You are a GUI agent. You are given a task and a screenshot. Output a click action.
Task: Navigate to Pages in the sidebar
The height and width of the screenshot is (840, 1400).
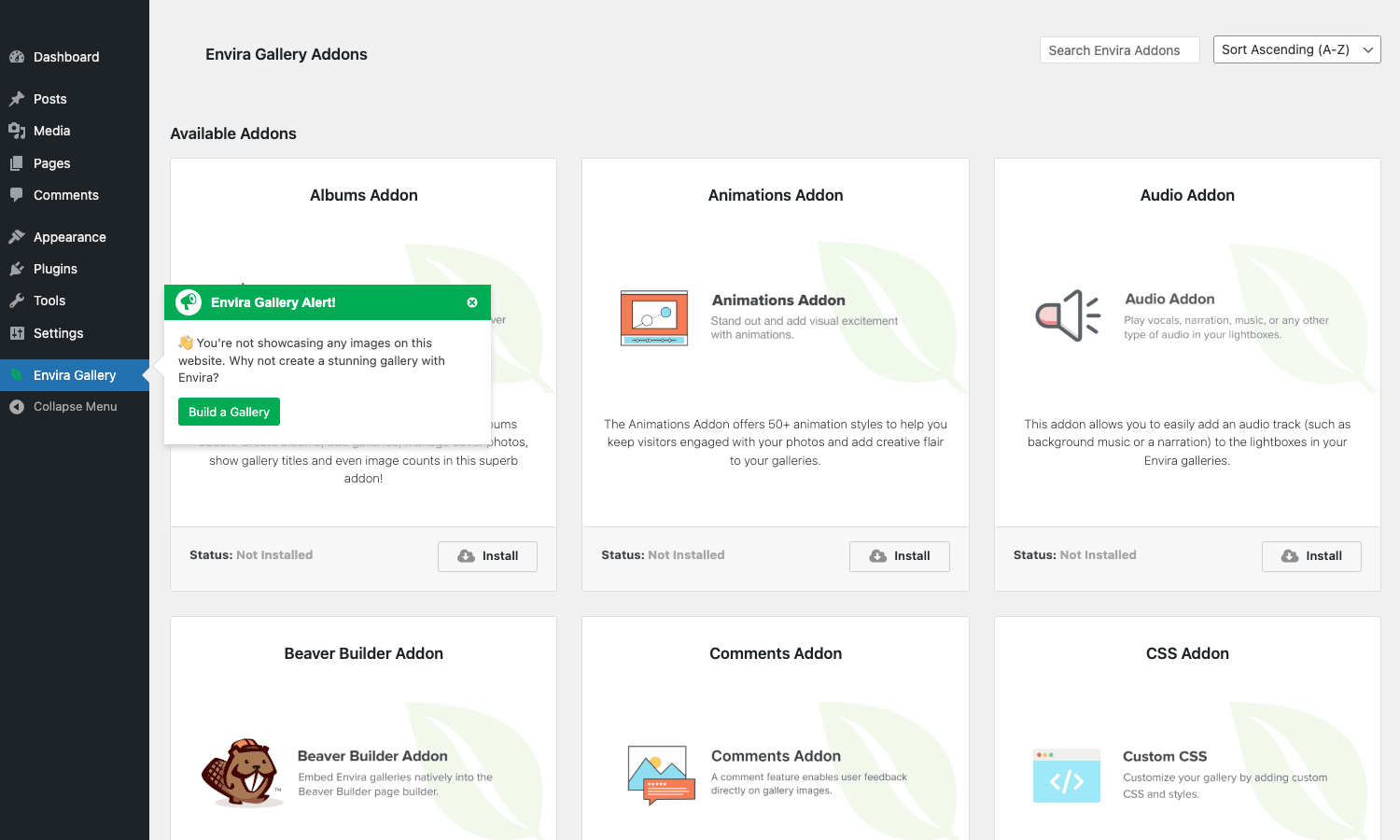(x=75, y=163)
